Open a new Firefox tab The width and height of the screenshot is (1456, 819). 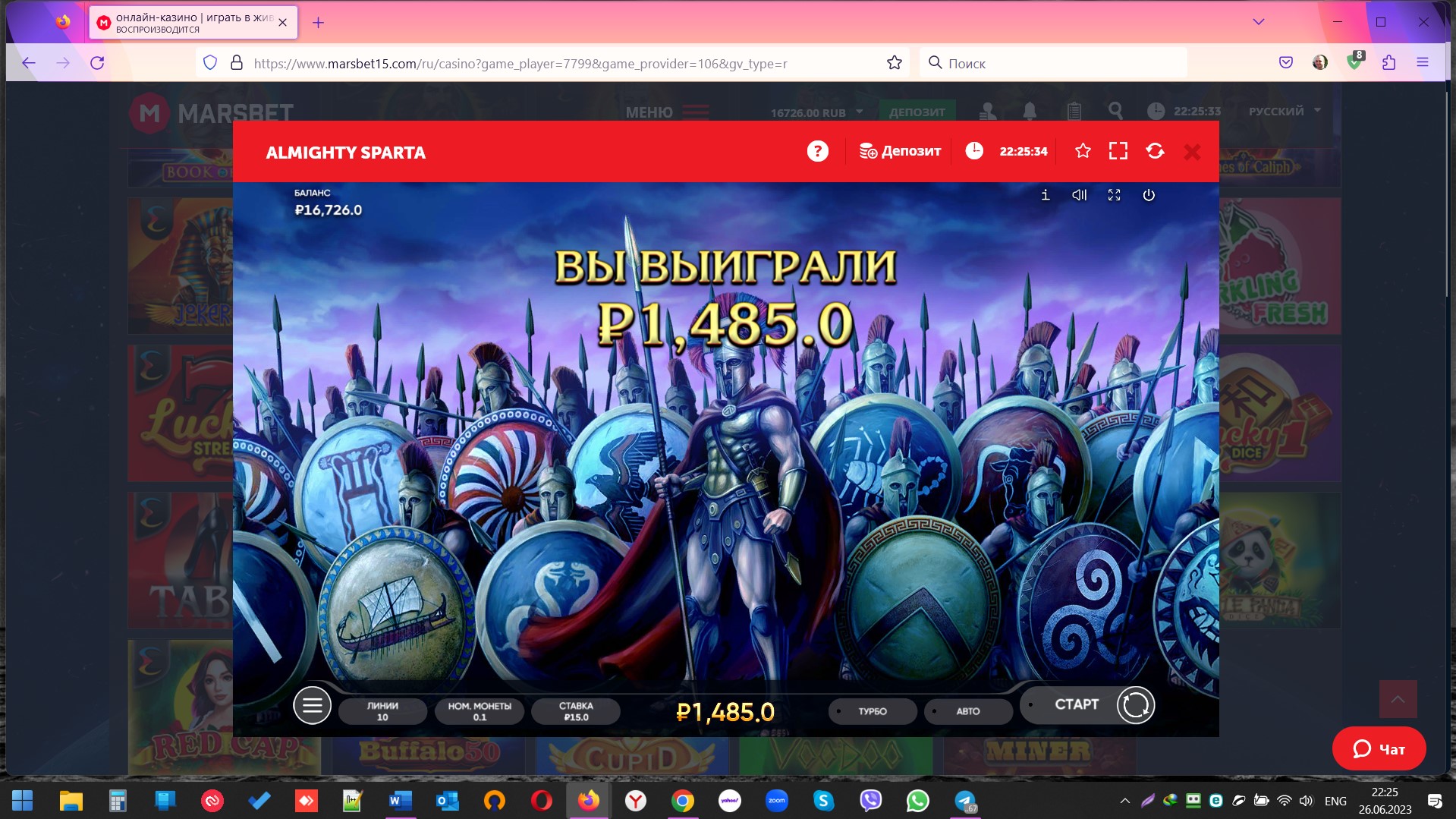point(318,23)
